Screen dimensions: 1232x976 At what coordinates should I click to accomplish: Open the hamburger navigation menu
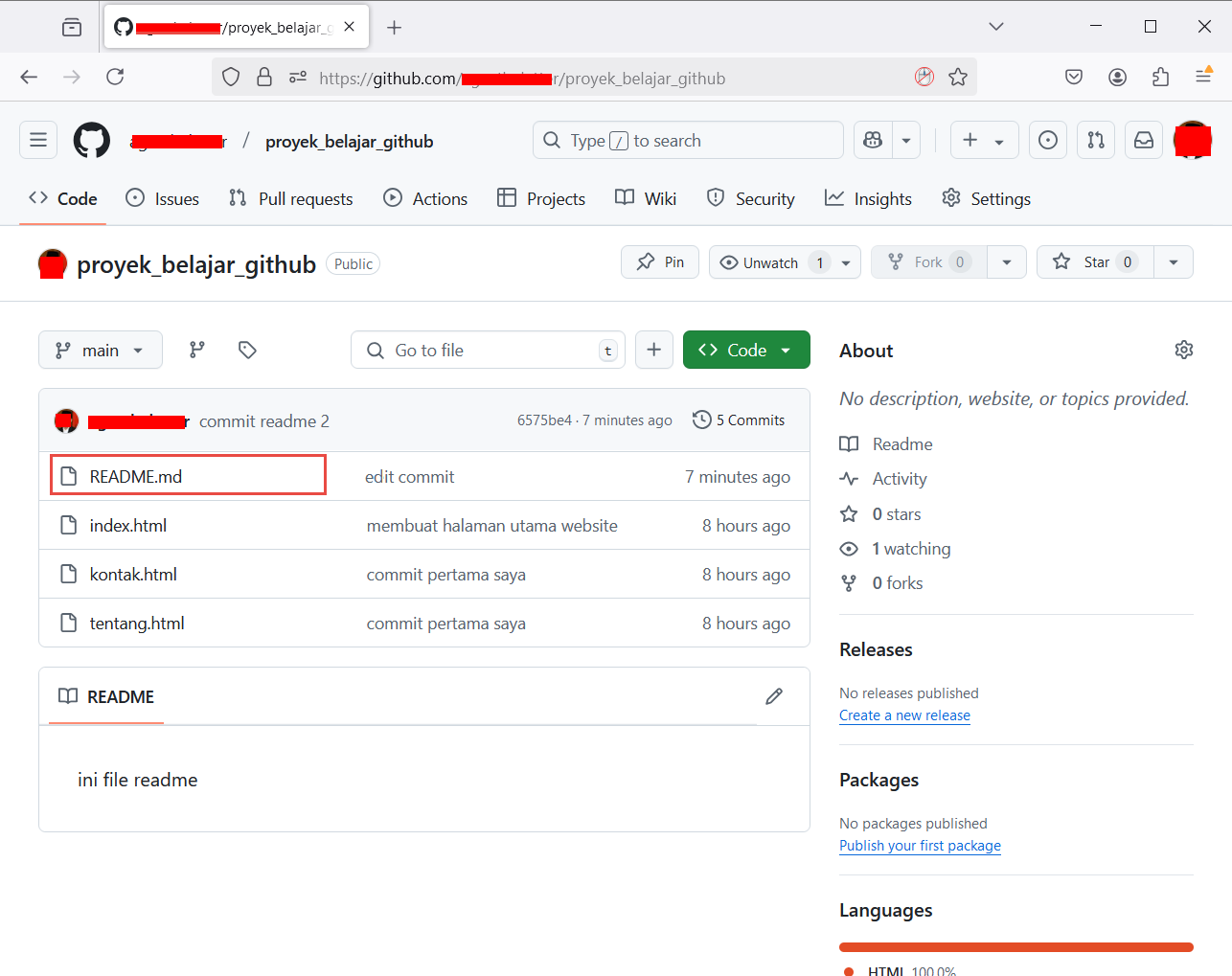(38, 141)
